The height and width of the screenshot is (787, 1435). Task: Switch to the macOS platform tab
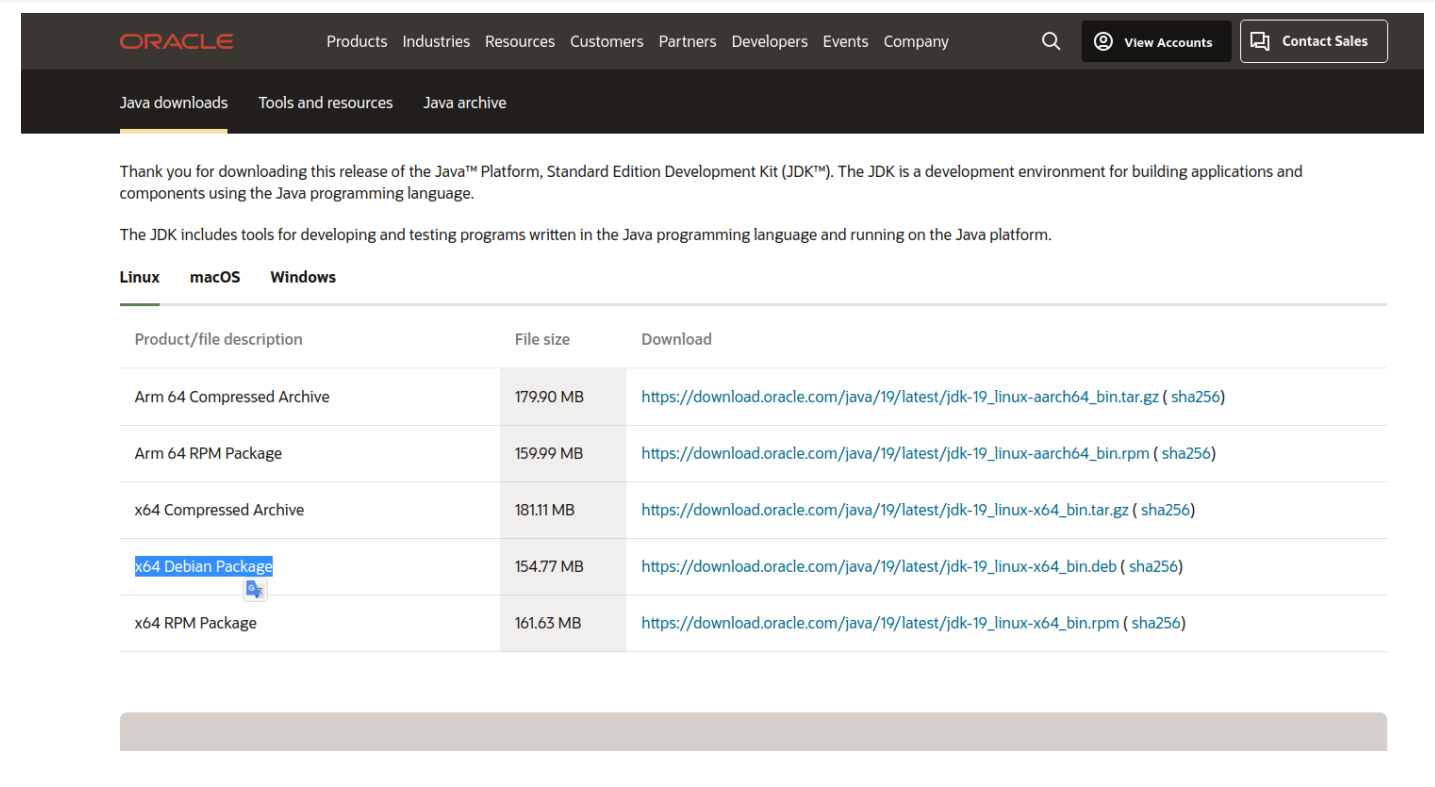(215, 277)
